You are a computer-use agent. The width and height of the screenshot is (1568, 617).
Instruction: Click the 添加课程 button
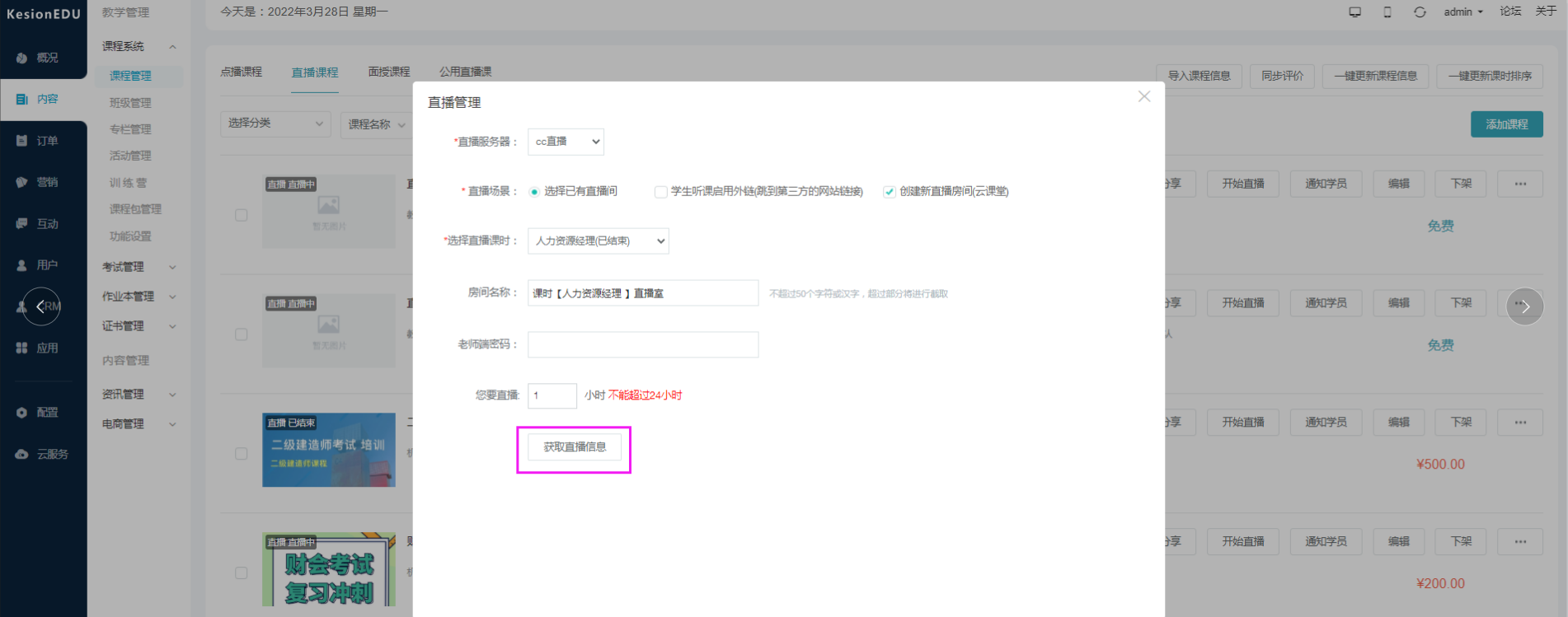(1506, 124)
